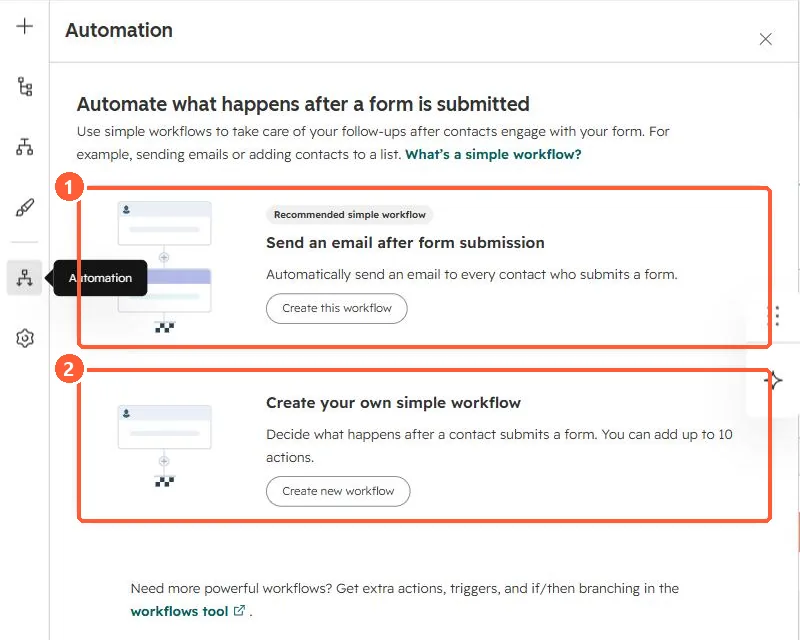The height and width of the screenshot is (640, 800).
Task: Click the email workflow illustration thumbnail
Action: 164,267
